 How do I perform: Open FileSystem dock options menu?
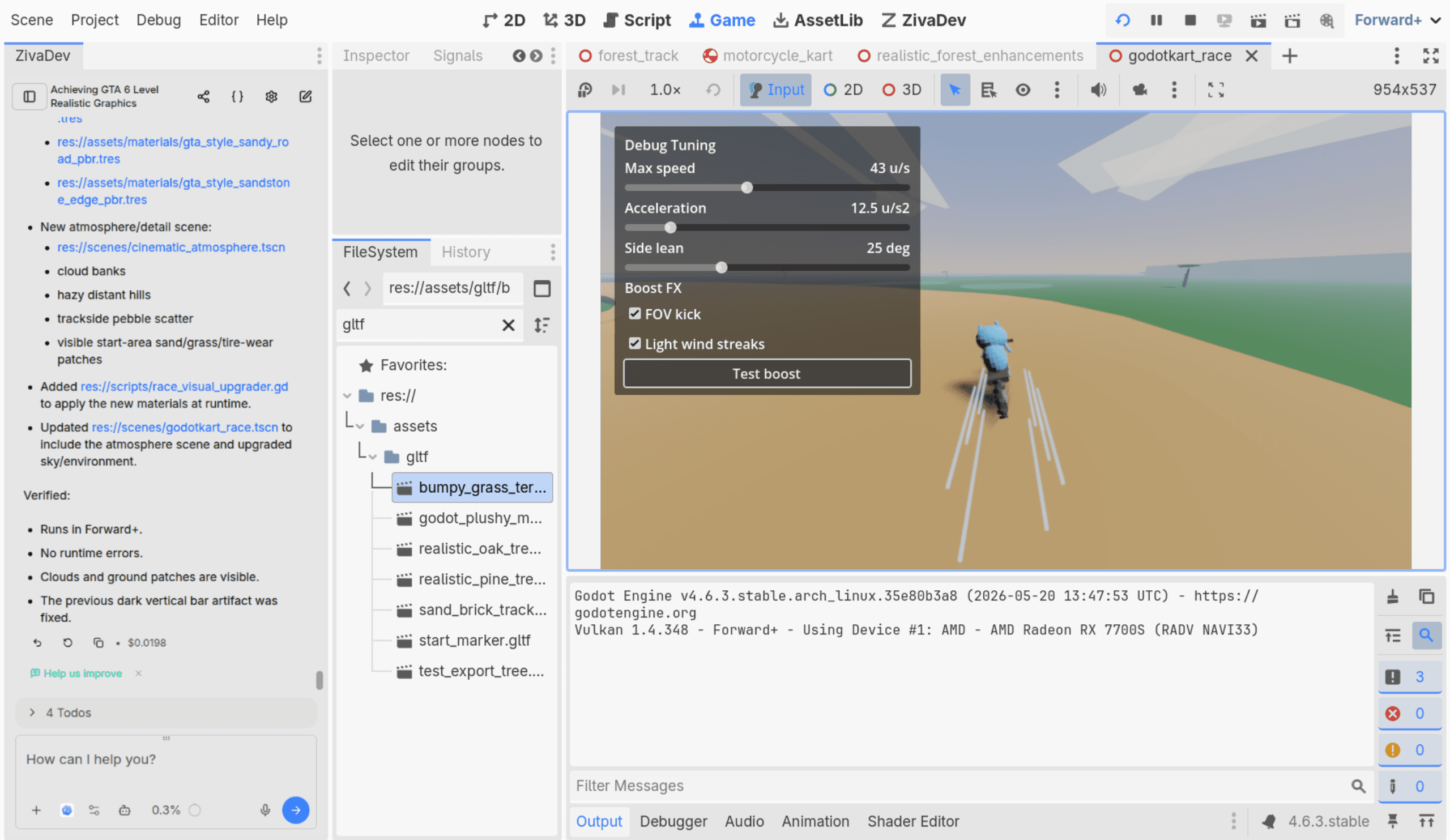pyautogui.click(x=553, y=252)
